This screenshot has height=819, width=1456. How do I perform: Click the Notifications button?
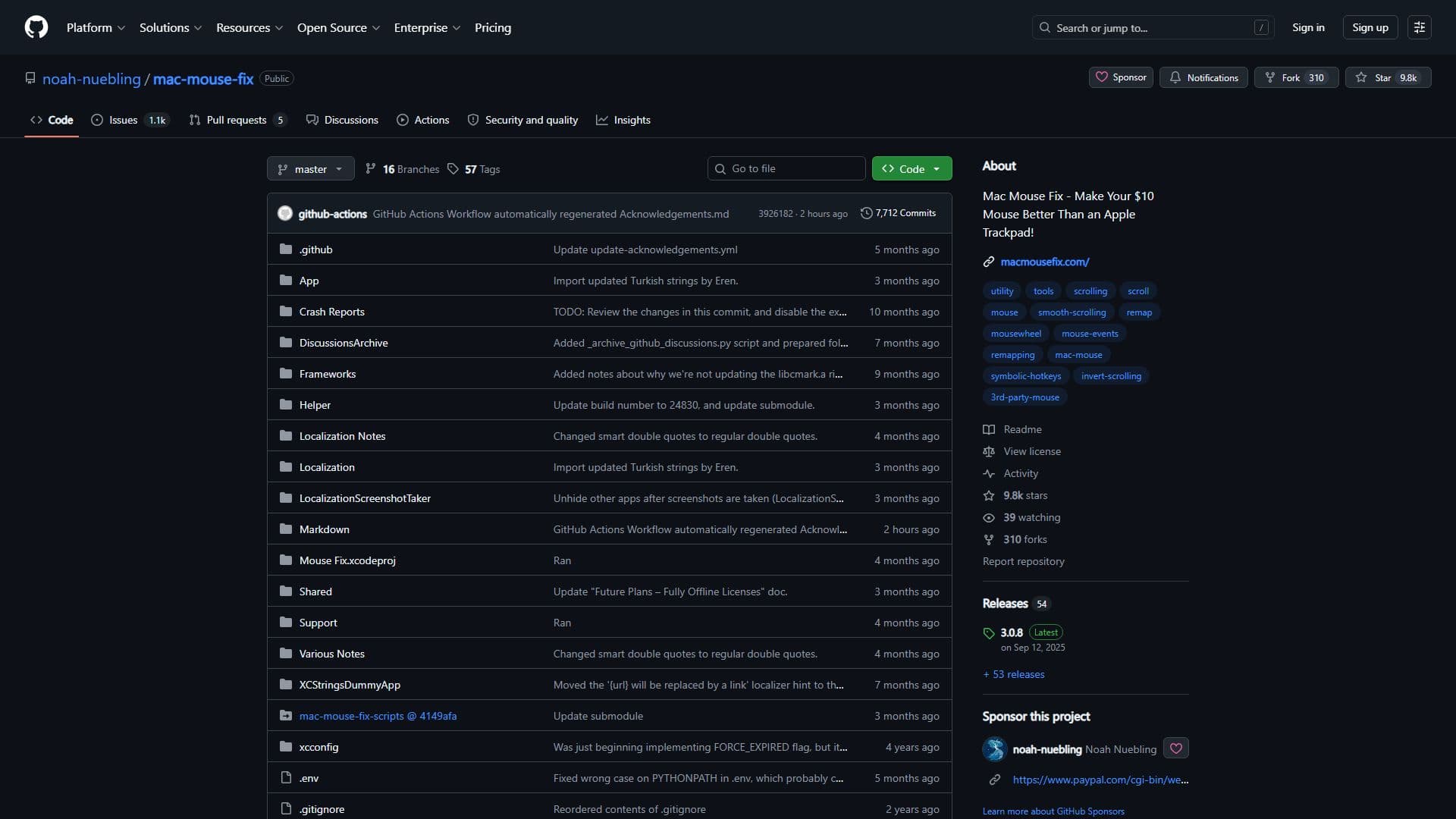(1203, 77)
